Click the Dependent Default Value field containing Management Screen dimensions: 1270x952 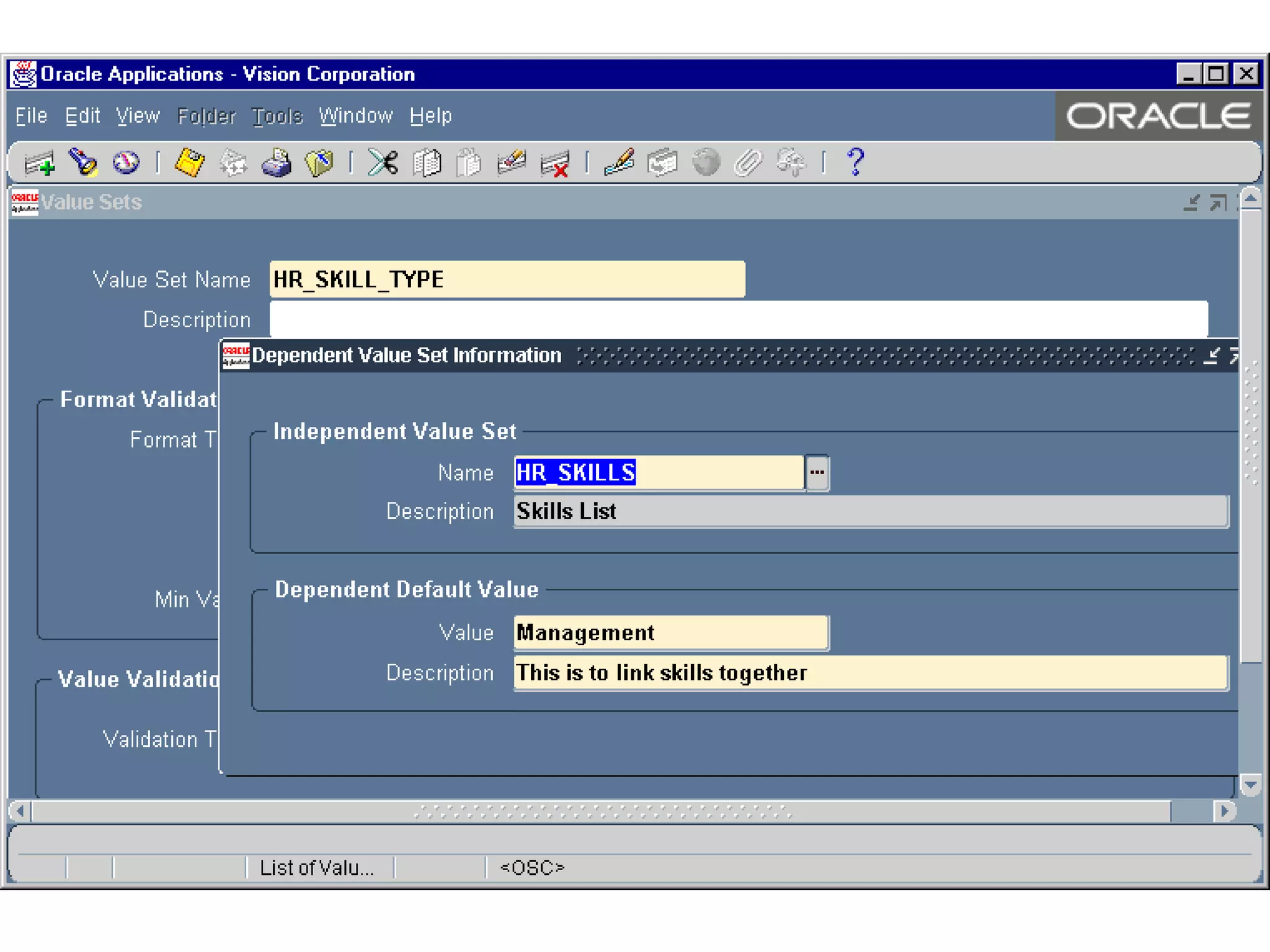(671, 633)
